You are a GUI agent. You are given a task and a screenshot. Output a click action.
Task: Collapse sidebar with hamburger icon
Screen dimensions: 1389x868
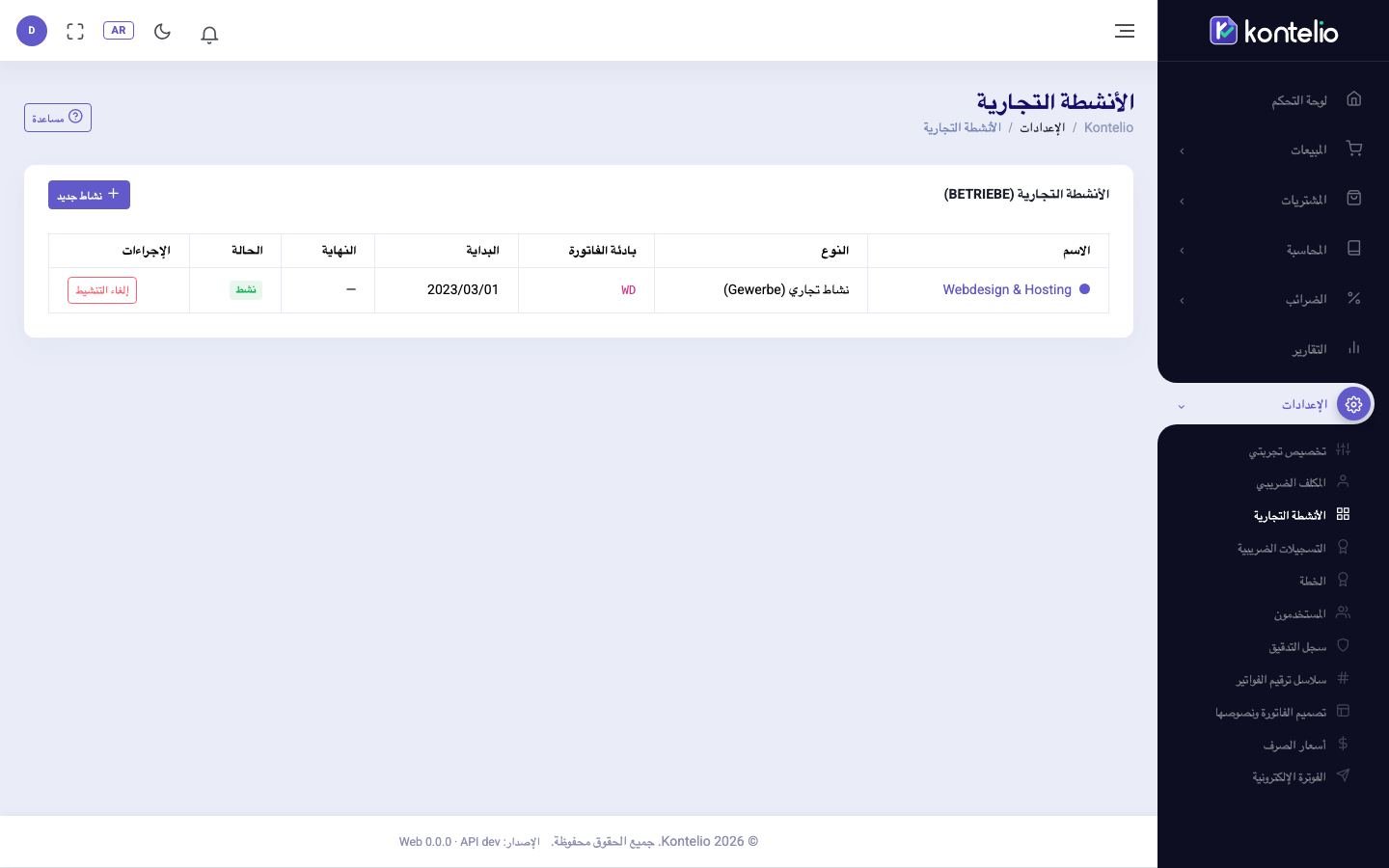click(x=1125, y=31)
